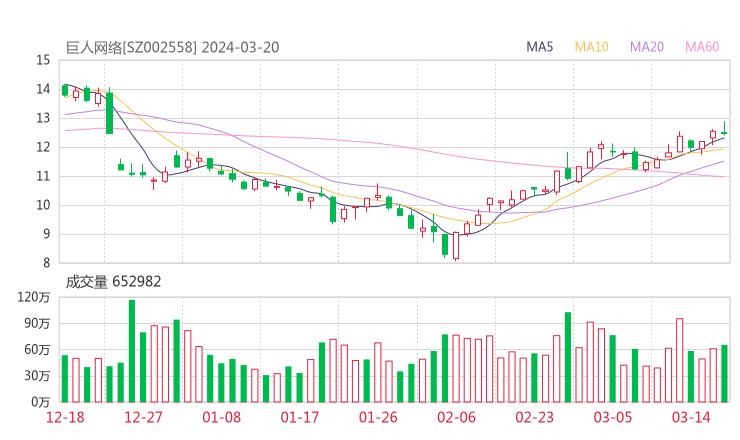Select the MA10 legend label
The height and width of the screenshot is (440, 740).
591,47
